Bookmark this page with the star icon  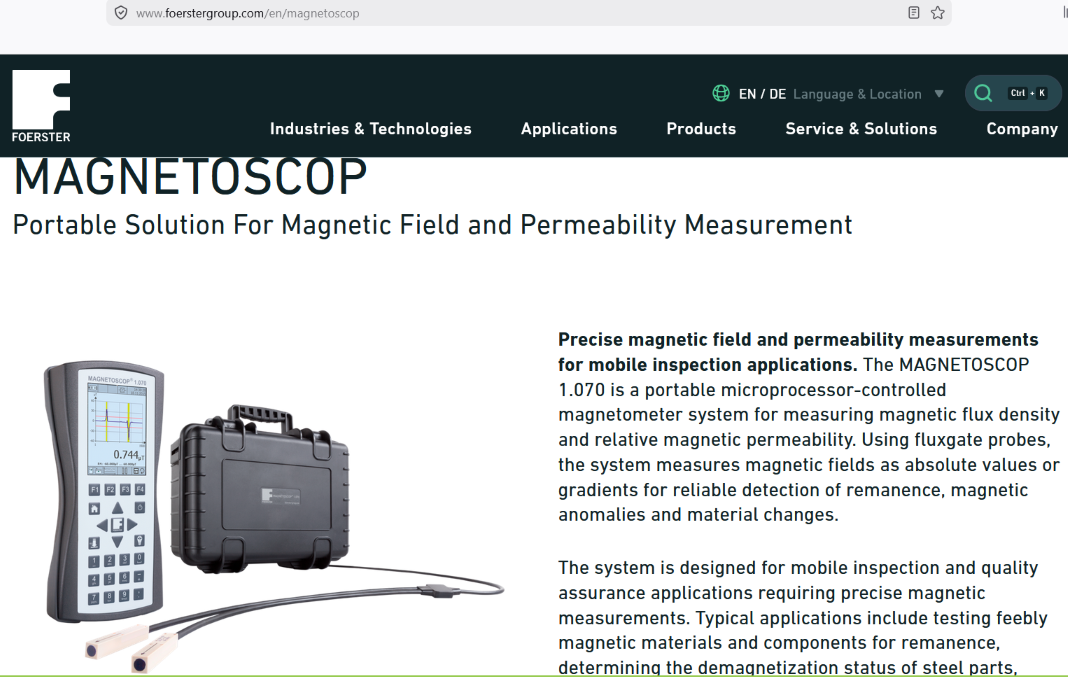(x=938, y=12)
